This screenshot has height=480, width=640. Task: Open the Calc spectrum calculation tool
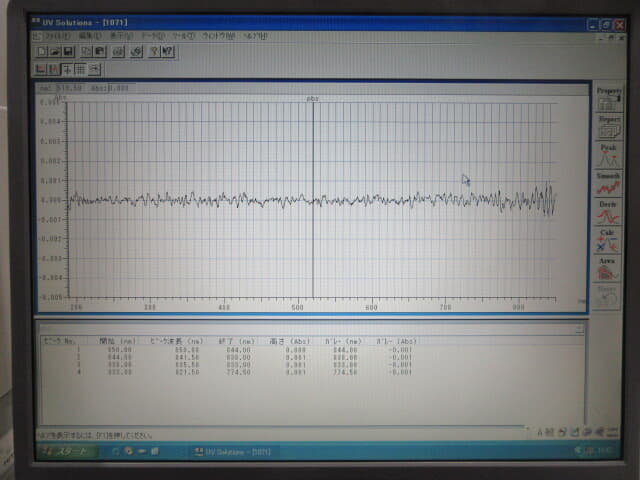[608, 240]
